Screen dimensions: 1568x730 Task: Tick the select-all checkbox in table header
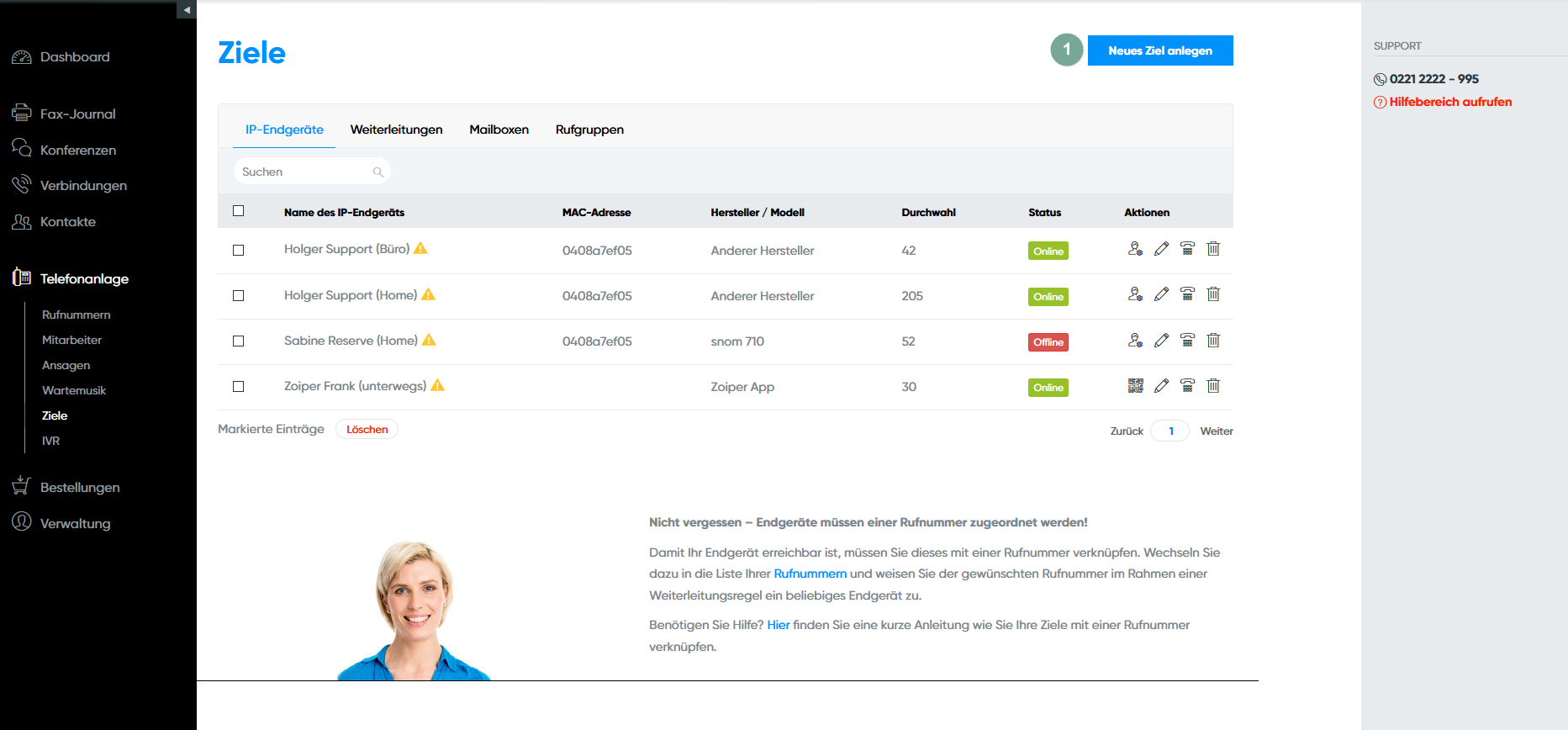pos(239,211)
